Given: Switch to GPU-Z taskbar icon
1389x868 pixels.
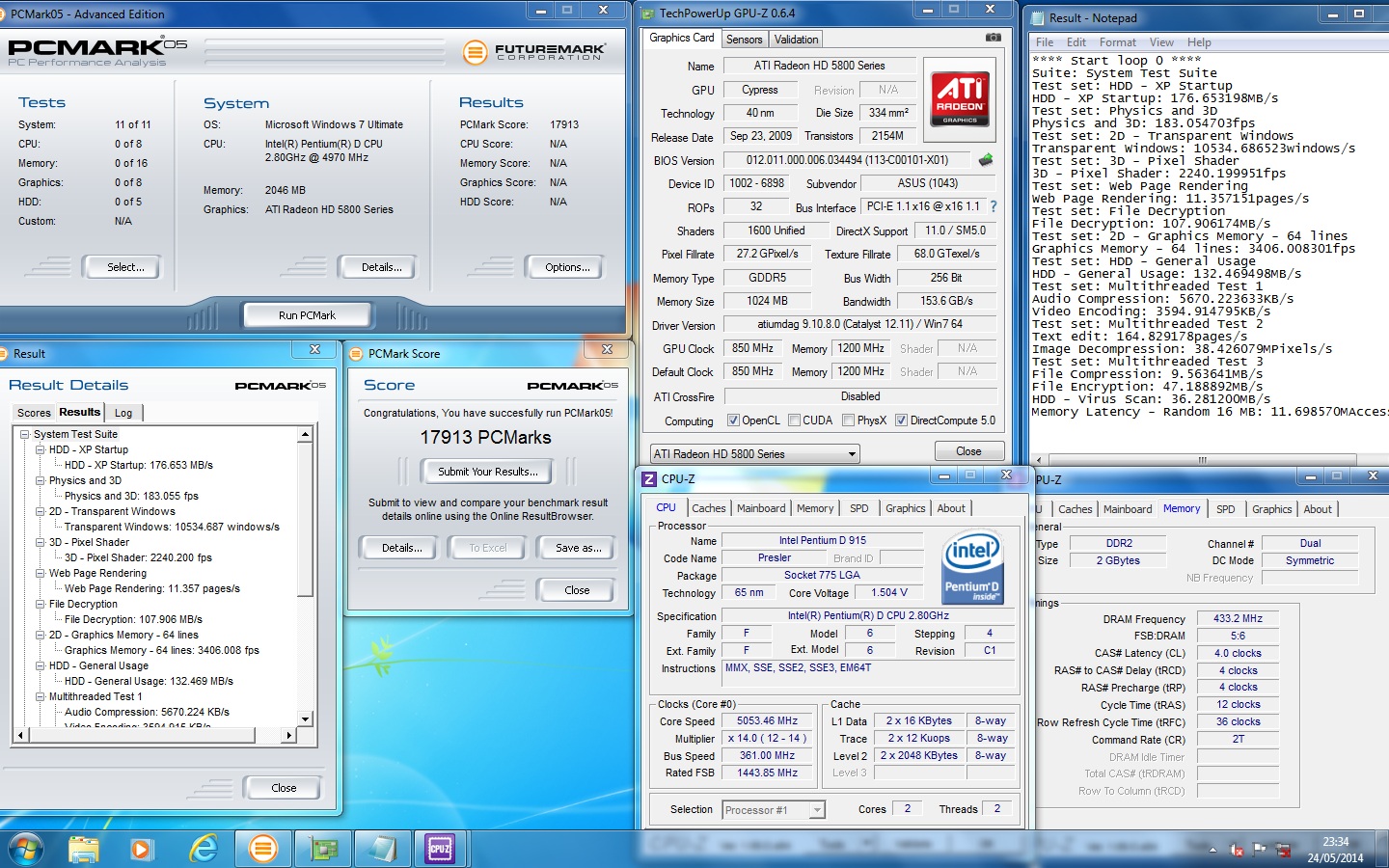Looking at the screenshot, I should [323, 849].
